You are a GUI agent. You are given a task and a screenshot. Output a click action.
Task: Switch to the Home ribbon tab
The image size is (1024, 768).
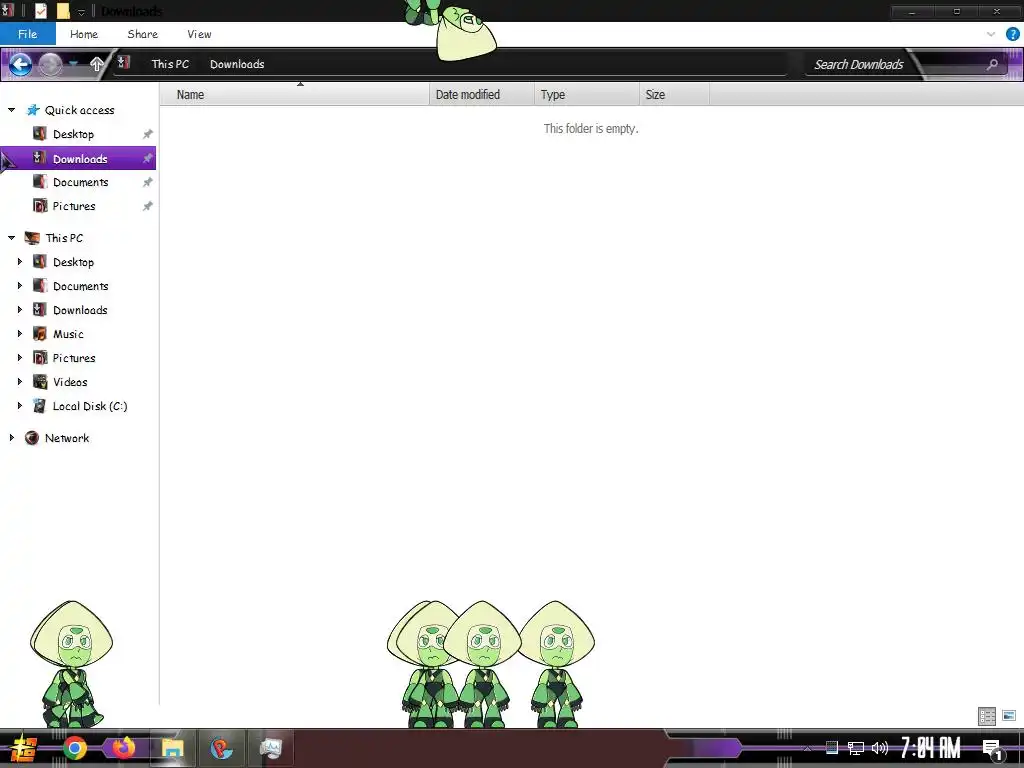pyautogui.click(x=84, y=34)
